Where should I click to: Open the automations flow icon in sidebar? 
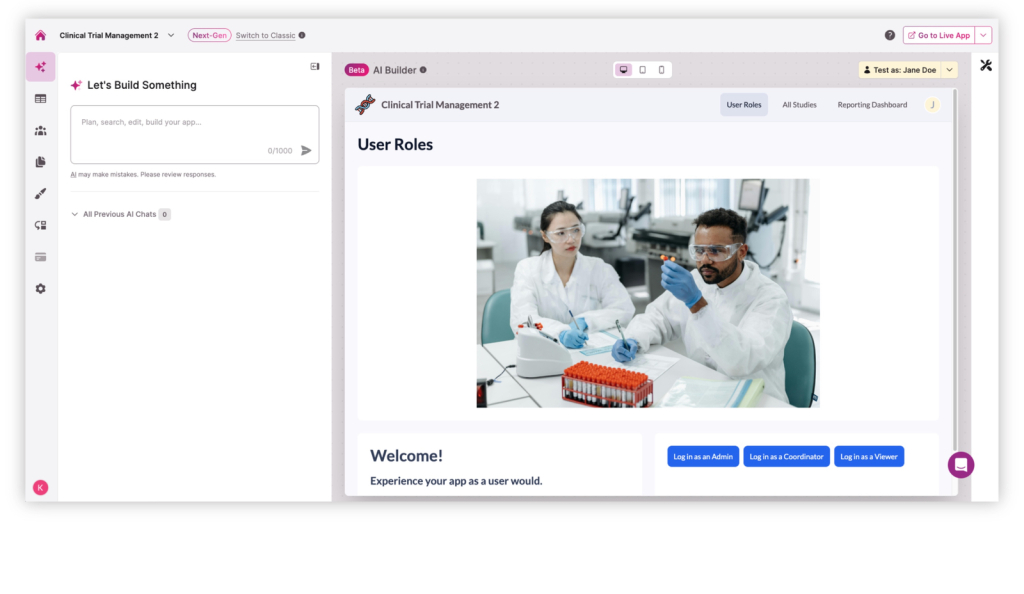(40, 225)
